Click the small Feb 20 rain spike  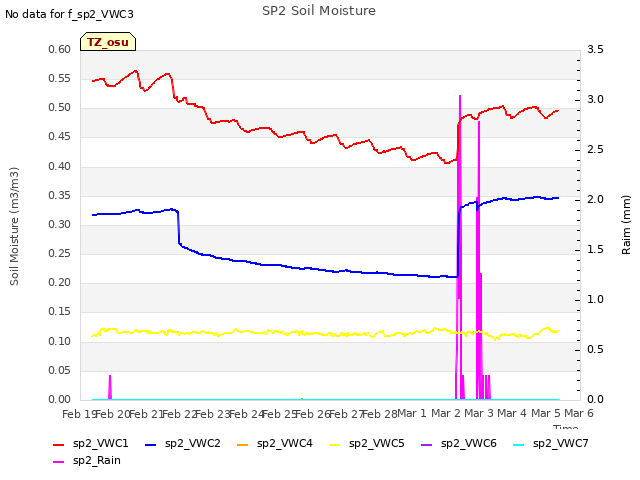110,386
